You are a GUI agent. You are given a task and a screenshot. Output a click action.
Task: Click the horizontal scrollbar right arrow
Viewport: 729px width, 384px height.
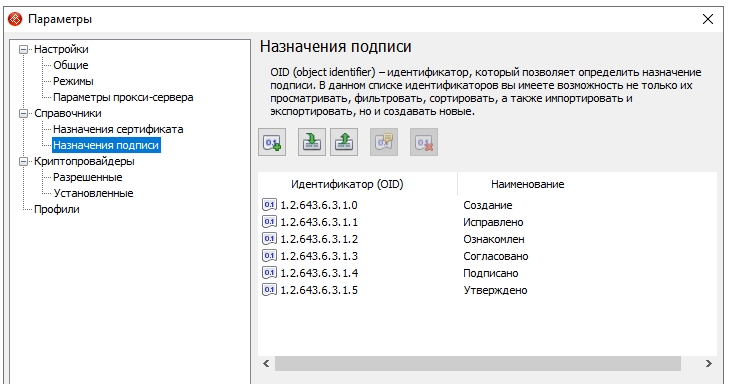click(709, 364)
